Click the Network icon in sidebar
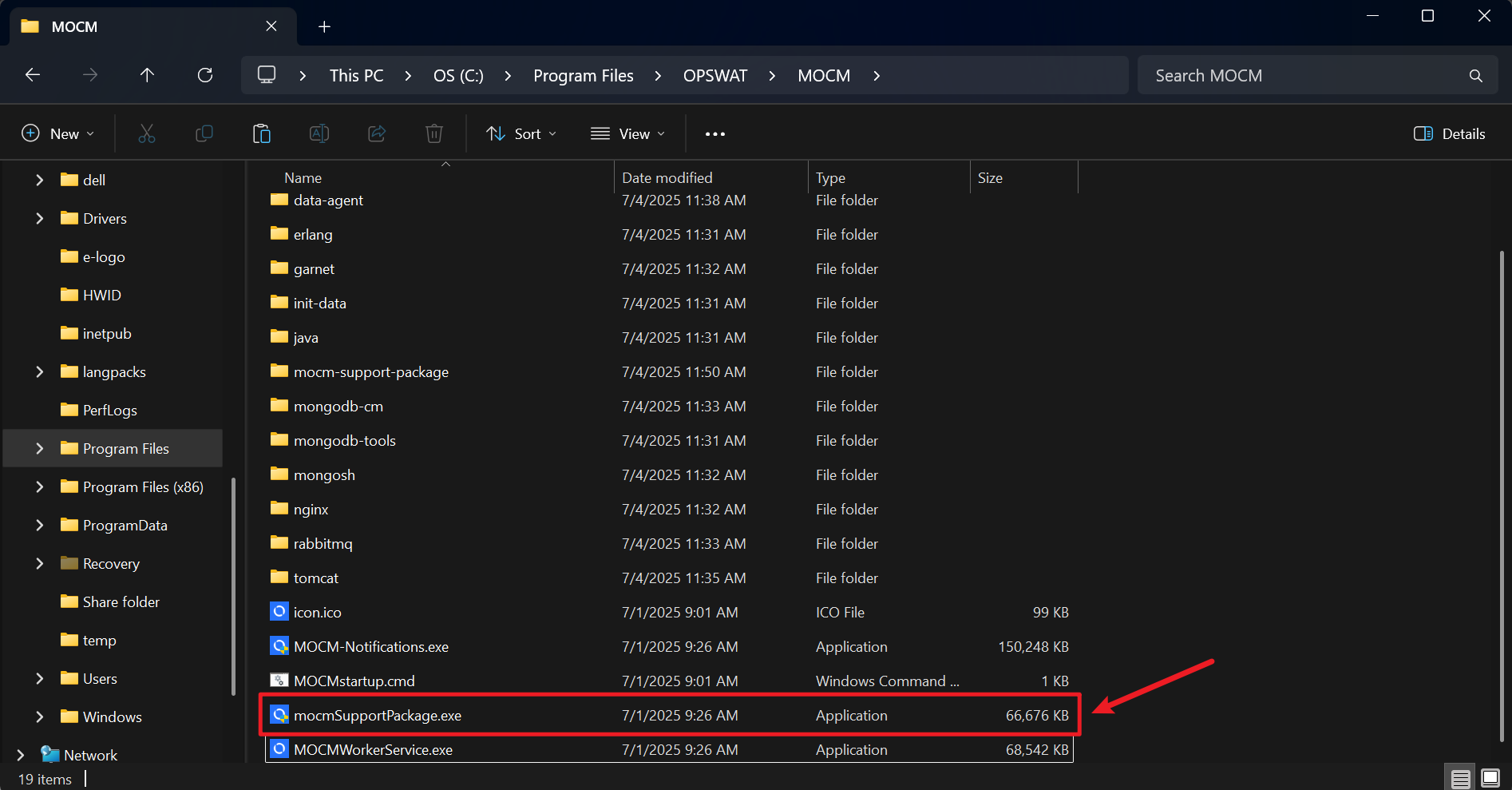Viewport: 1512px width, 790px height. 50,754
